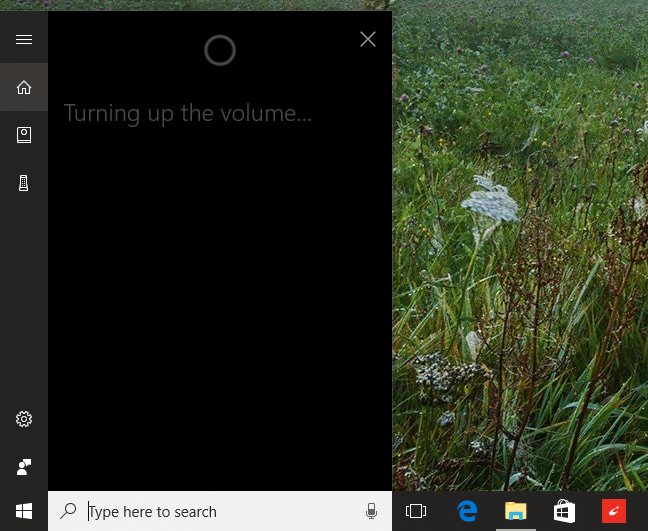This screenshot has height=531, width=648.
Task: Close the Cortana panel
Action: (368, 39)
